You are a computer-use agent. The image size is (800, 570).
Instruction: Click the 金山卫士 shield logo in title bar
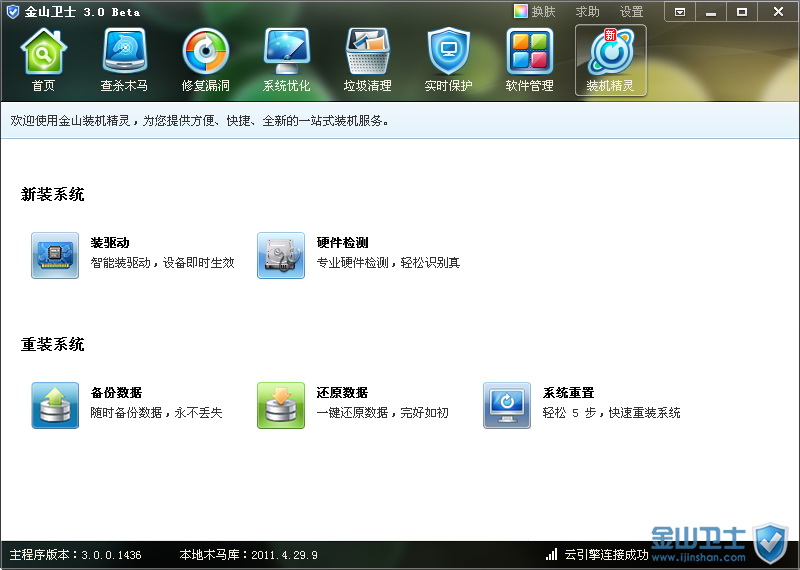12,11
